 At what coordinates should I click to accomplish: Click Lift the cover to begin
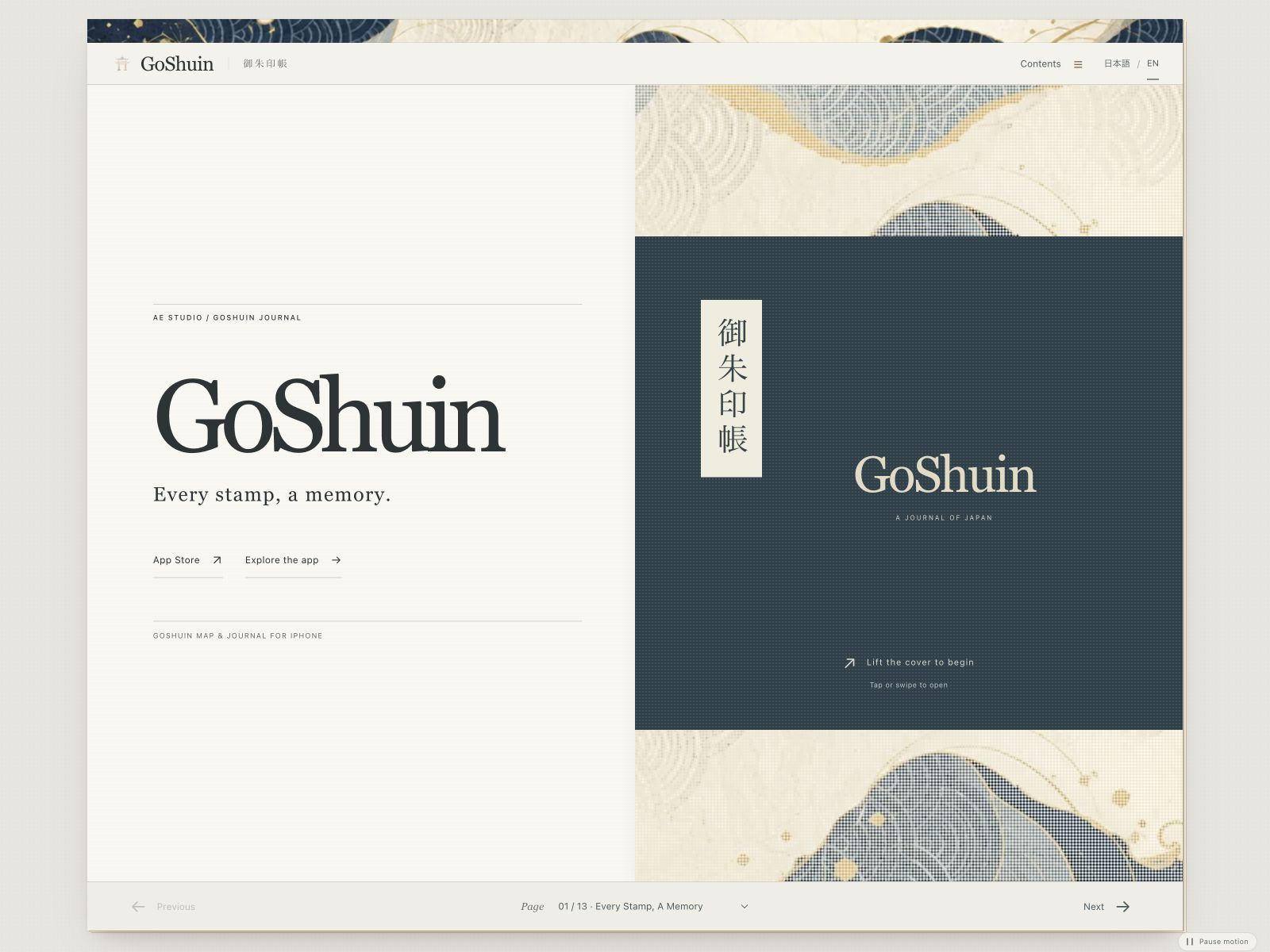[909, 662]
